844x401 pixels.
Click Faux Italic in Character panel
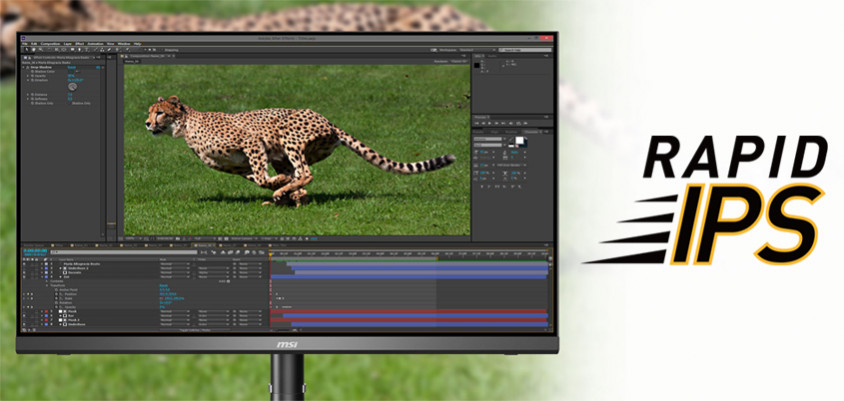coord(489,187)
